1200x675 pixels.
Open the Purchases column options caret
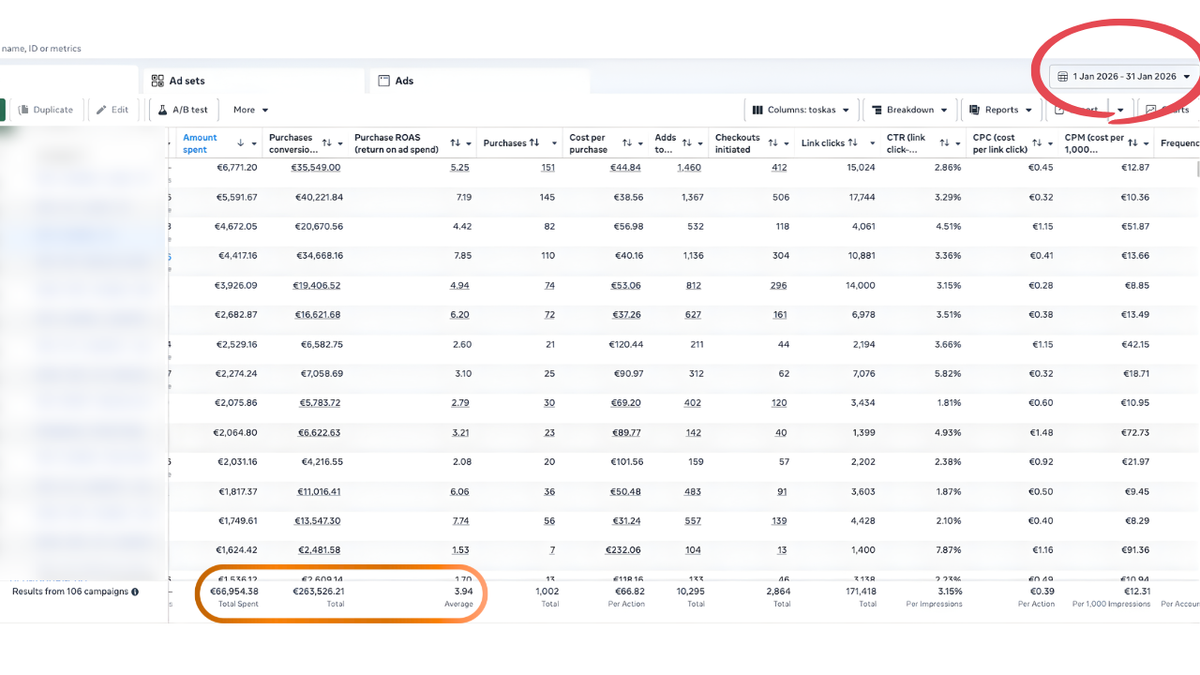pos(553,144)
